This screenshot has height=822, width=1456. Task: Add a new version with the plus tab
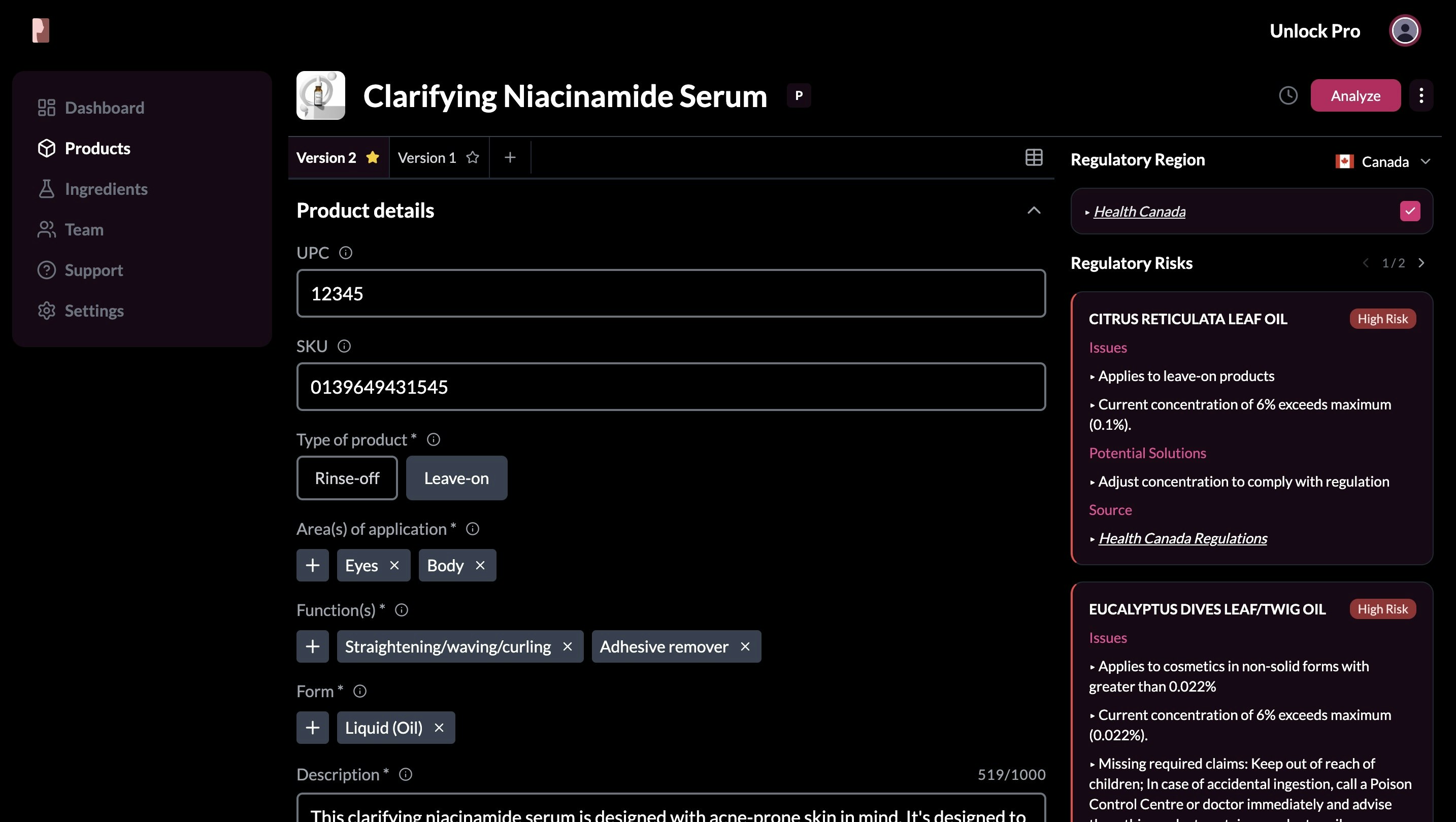(510, 157)
